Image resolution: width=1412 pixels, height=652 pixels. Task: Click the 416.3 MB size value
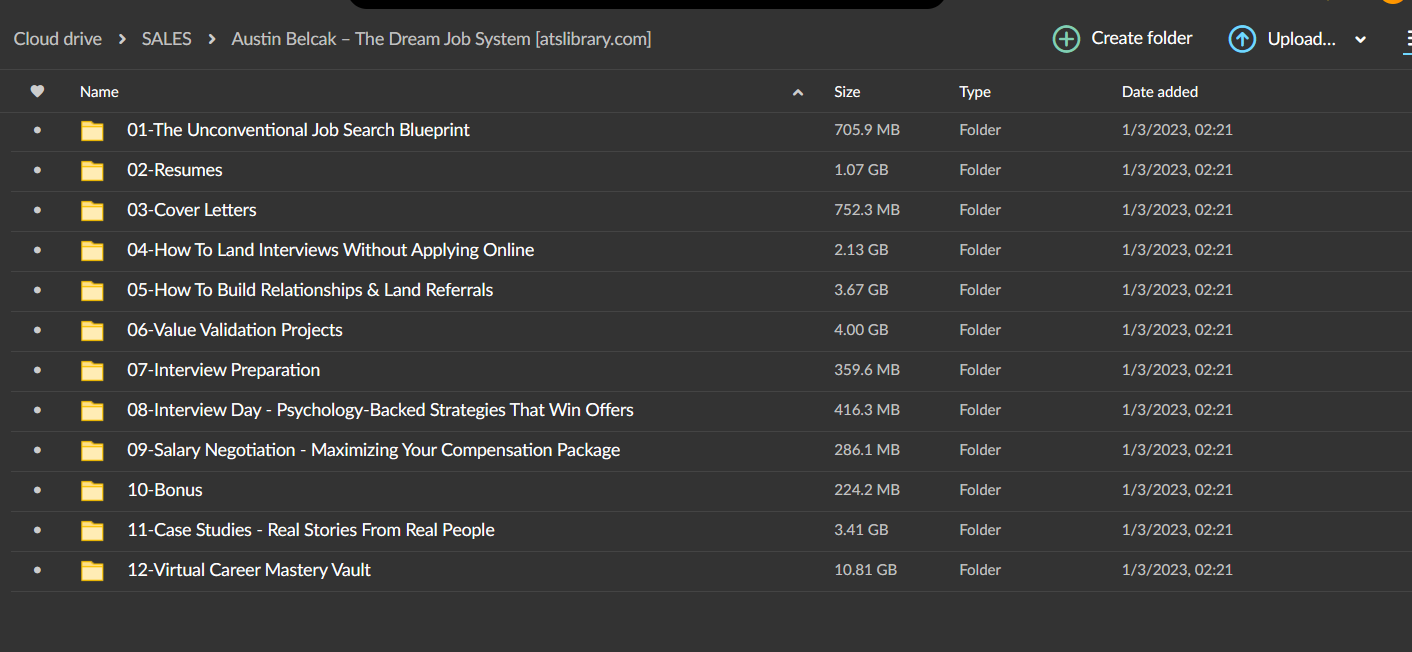[x=867, y=410]
